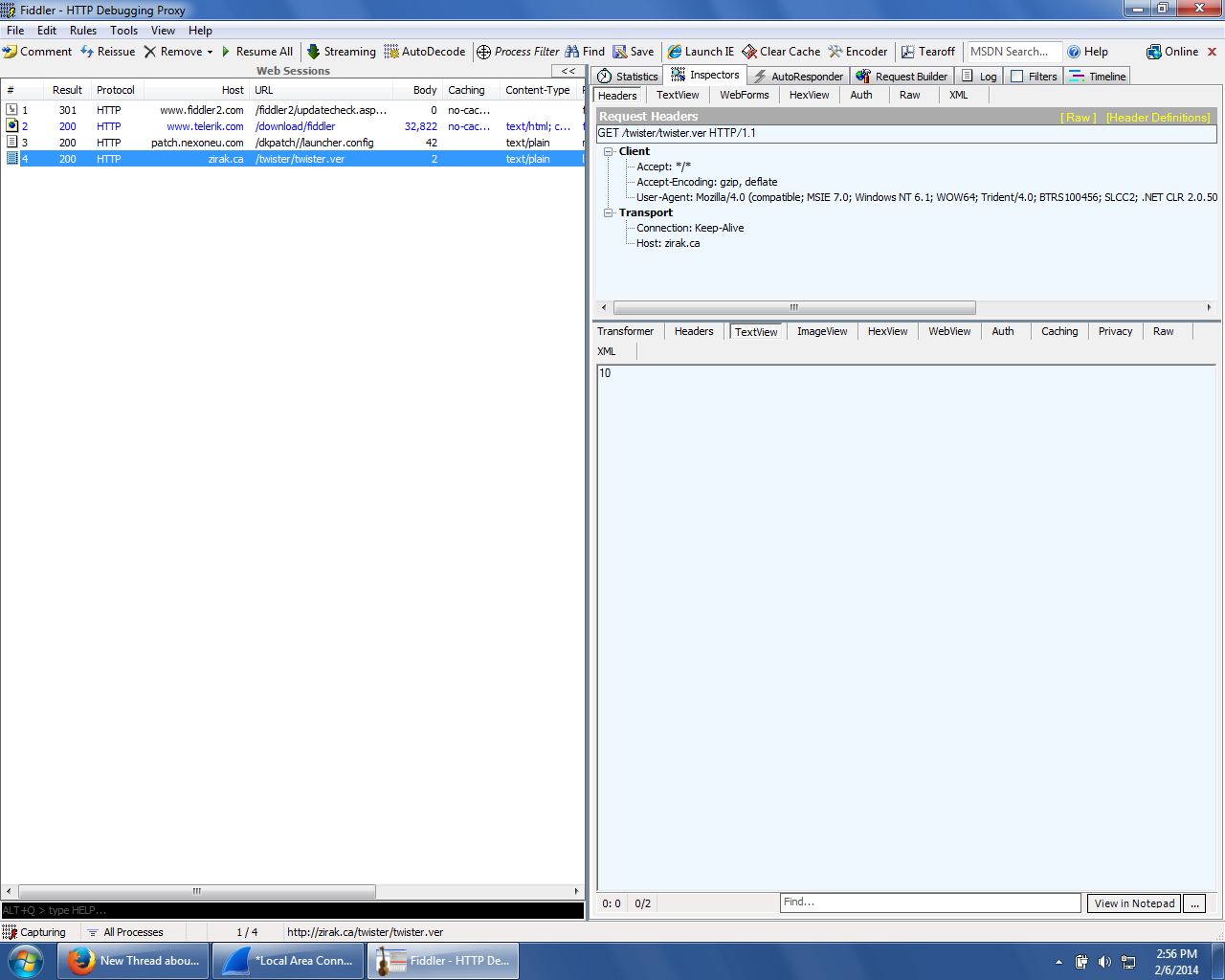
Task: Toggle Streaming mode
Action: [x=342, y=52]
